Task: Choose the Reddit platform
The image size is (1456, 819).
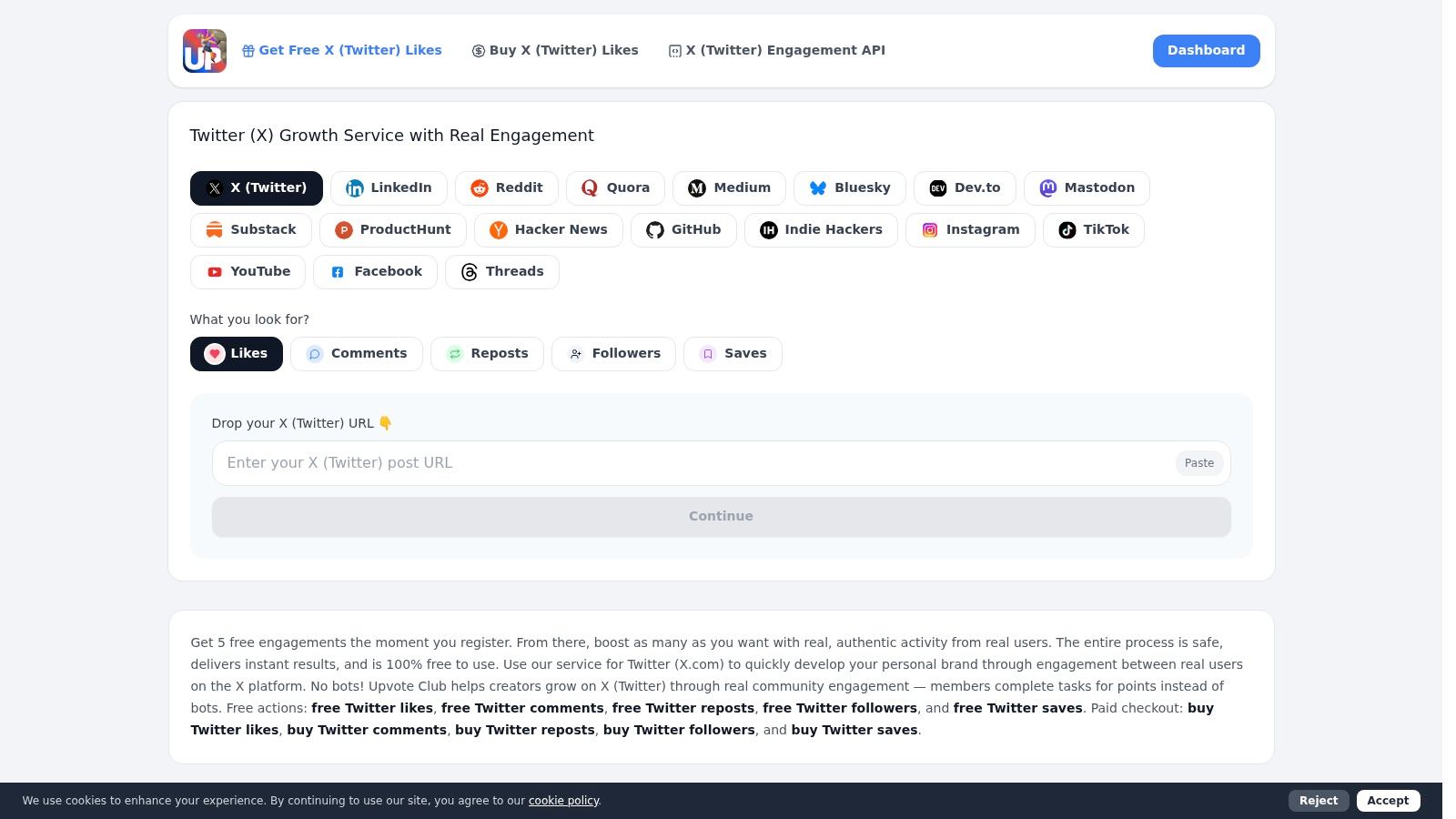Action: coord(507,188)
